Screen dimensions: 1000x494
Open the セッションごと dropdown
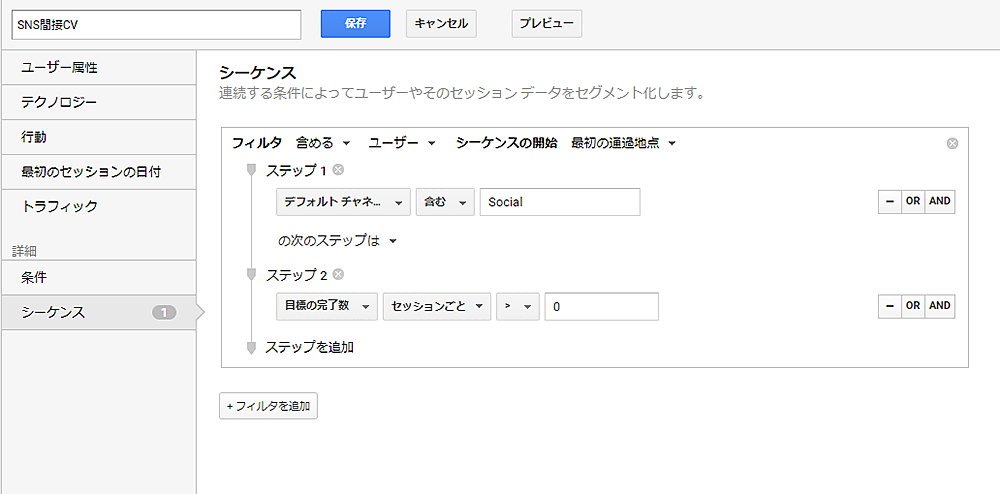point(436,306)
